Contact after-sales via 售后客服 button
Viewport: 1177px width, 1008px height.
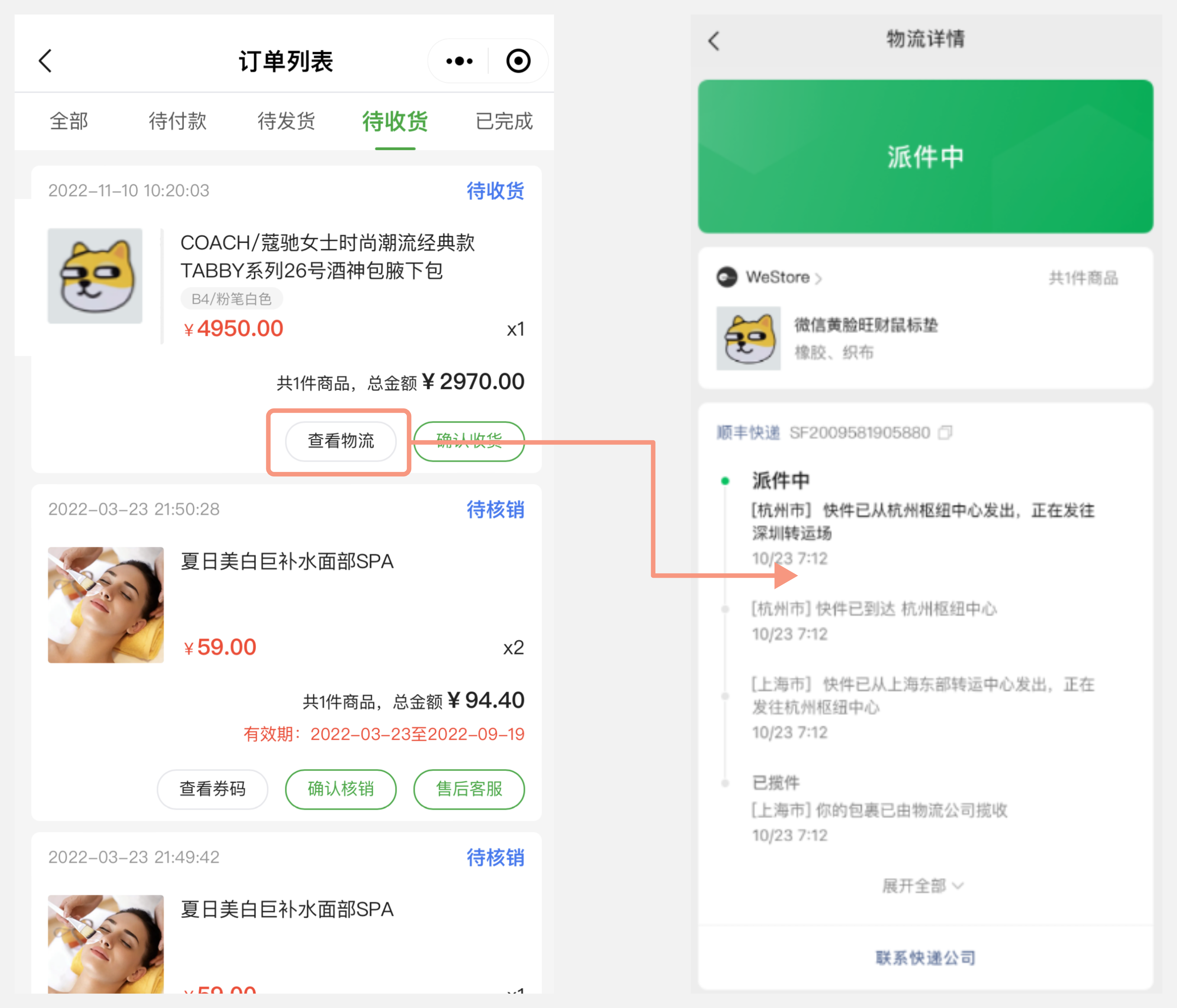[x=469, y=789]
